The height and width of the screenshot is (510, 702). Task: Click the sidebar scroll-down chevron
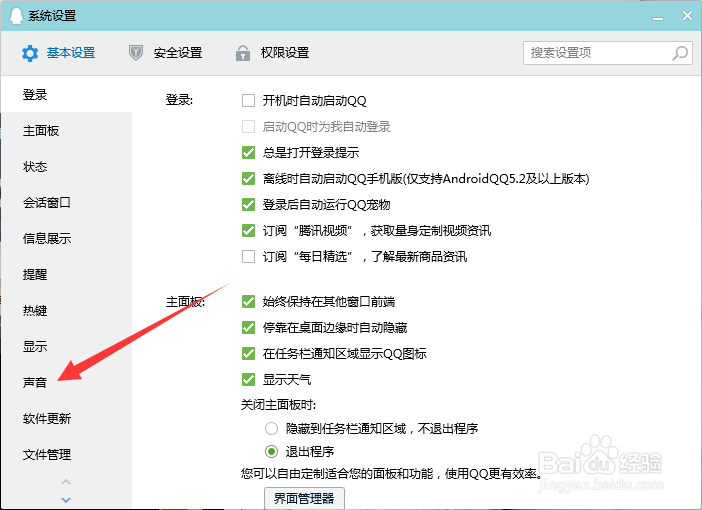click(x=66, y=500)
